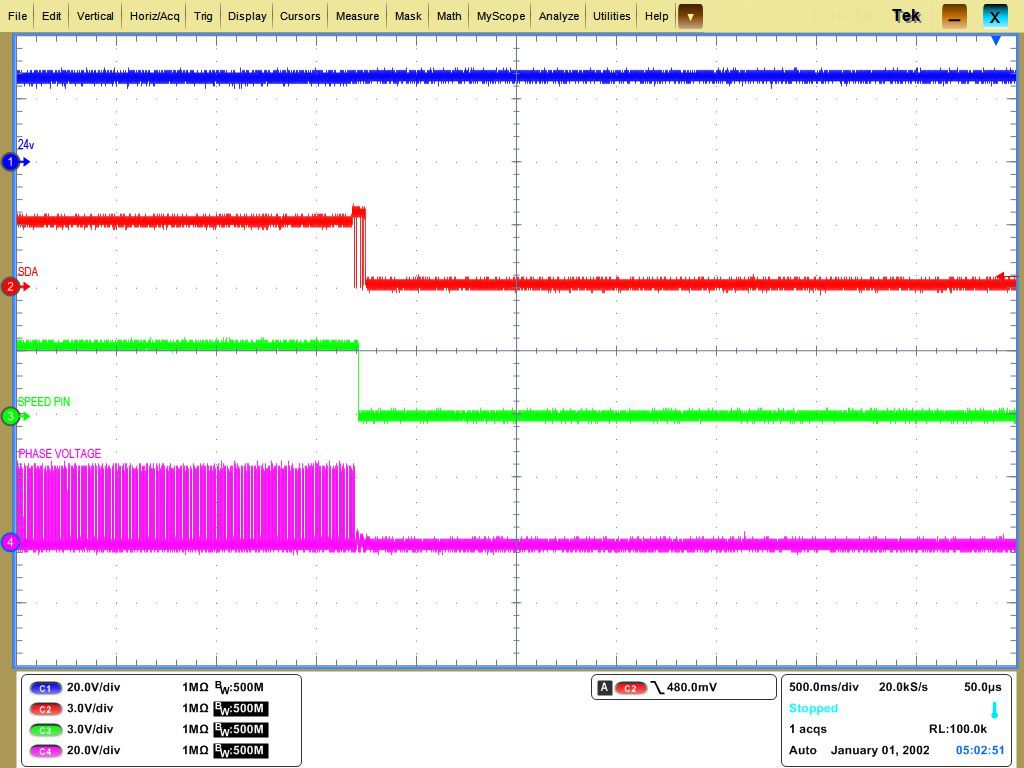Select the PHASE VOLTAGE channel 4 marker
The height and width of the screenshot is (768, 1024).
(10, 541)
